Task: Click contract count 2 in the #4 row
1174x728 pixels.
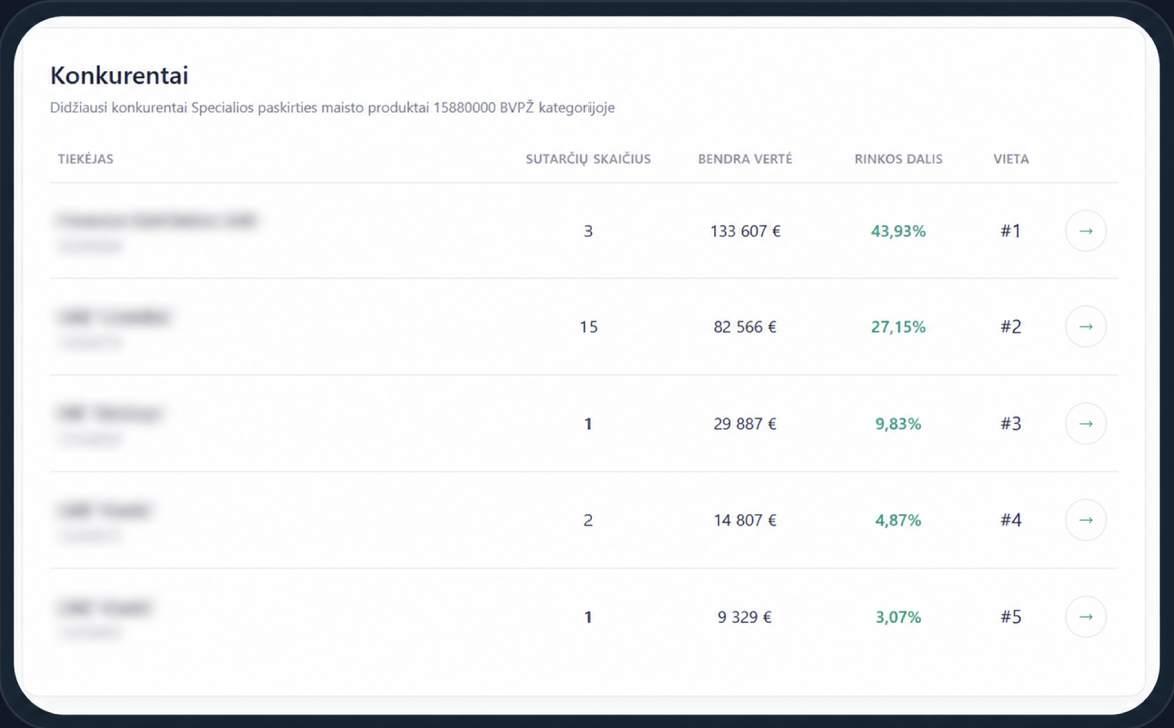Action: tap(588, 520)
